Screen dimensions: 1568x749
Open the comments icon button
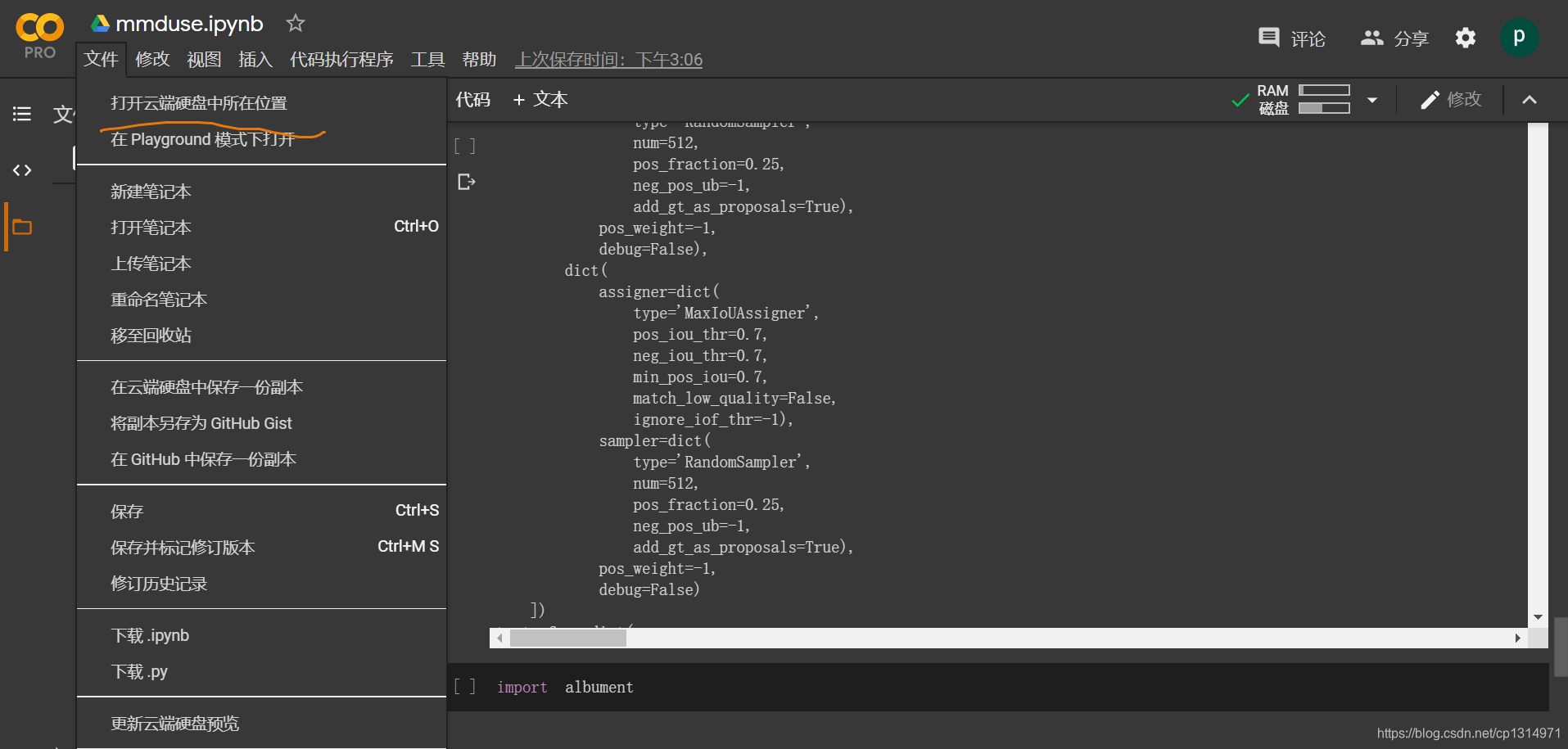click(x=1269, y=38)
